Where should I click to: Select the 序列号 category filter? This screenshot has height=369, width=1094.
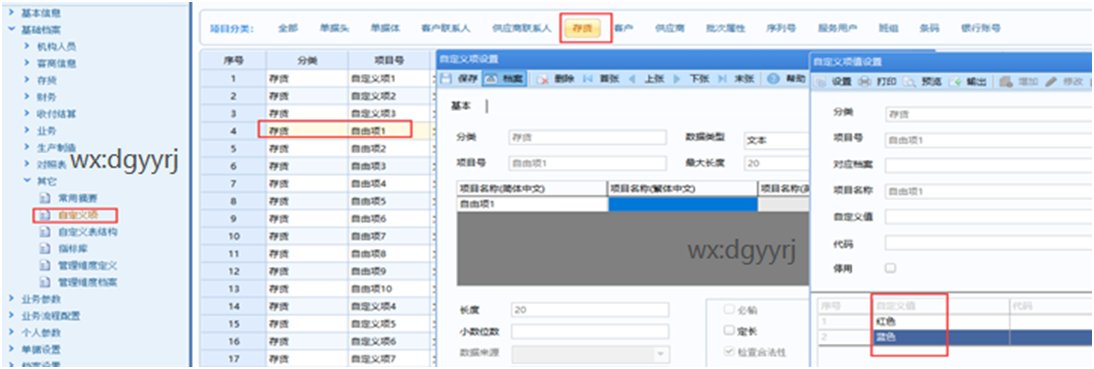point(781,29)
